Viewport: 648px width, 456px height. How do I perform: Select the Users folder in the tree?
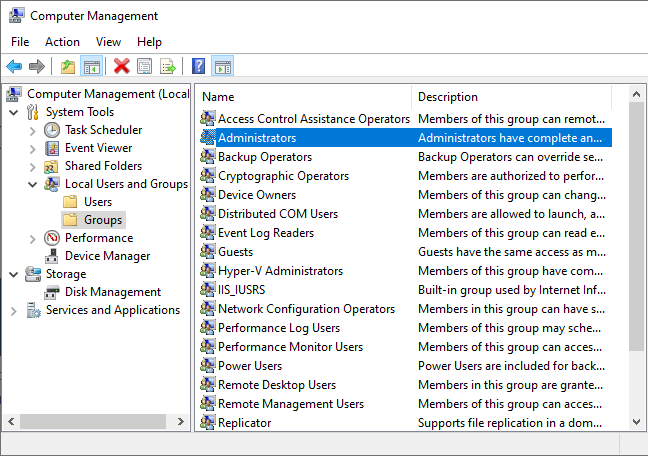98,202
